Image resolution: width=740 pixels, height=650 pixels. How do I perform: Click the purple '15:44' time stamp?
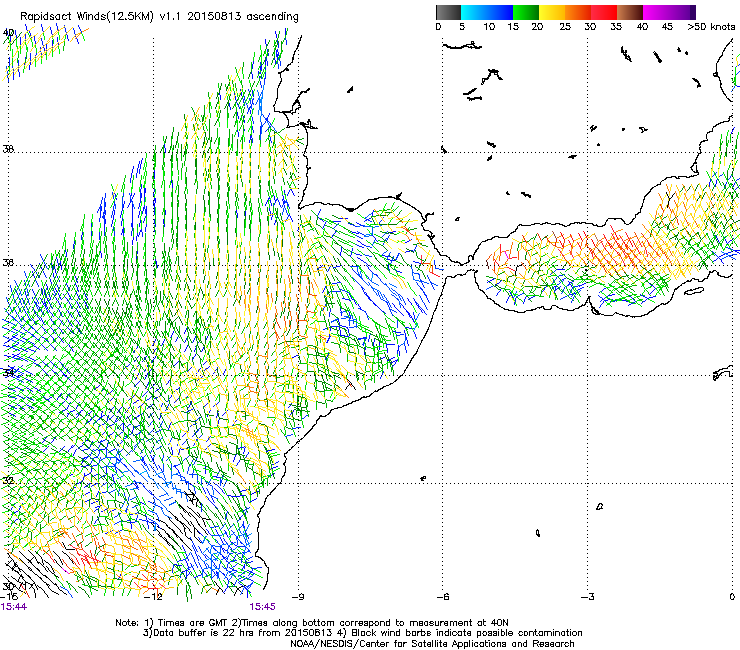[14, 607]
